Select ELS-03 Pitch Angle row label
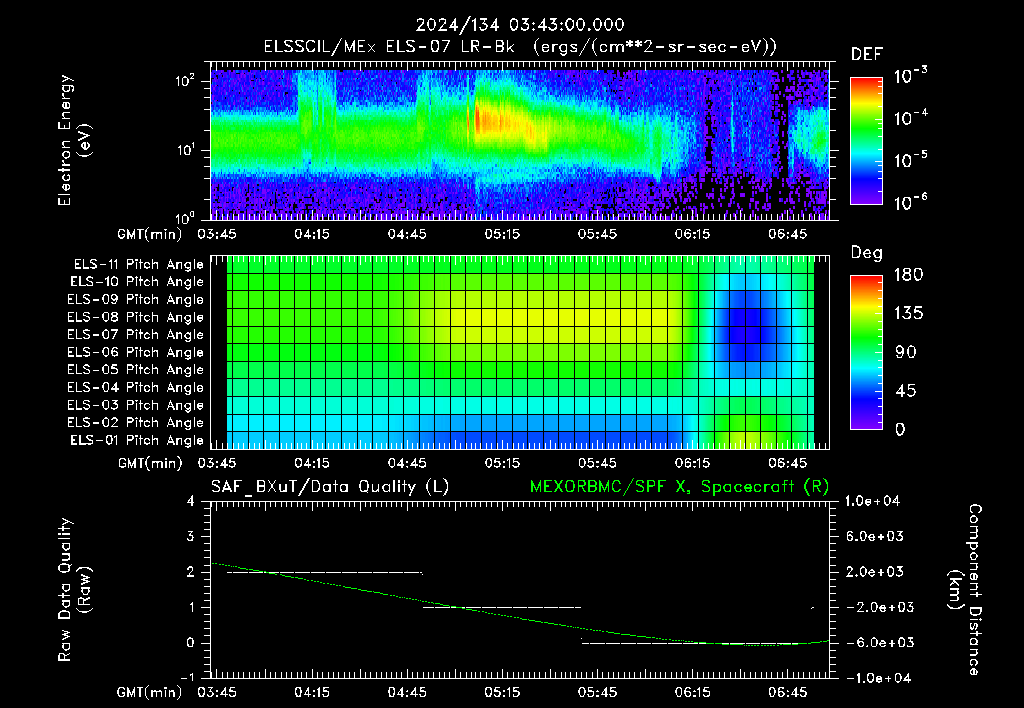 [x=136, y=406]
